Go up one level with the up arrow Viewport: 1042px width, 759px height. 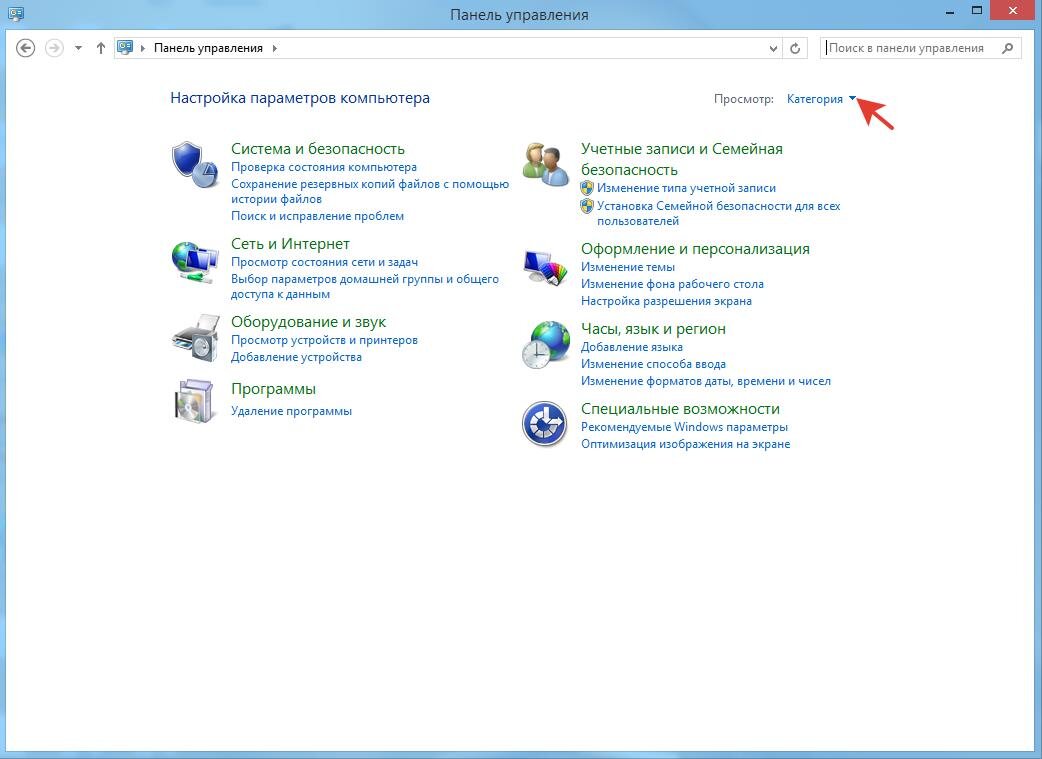point(100,48)
